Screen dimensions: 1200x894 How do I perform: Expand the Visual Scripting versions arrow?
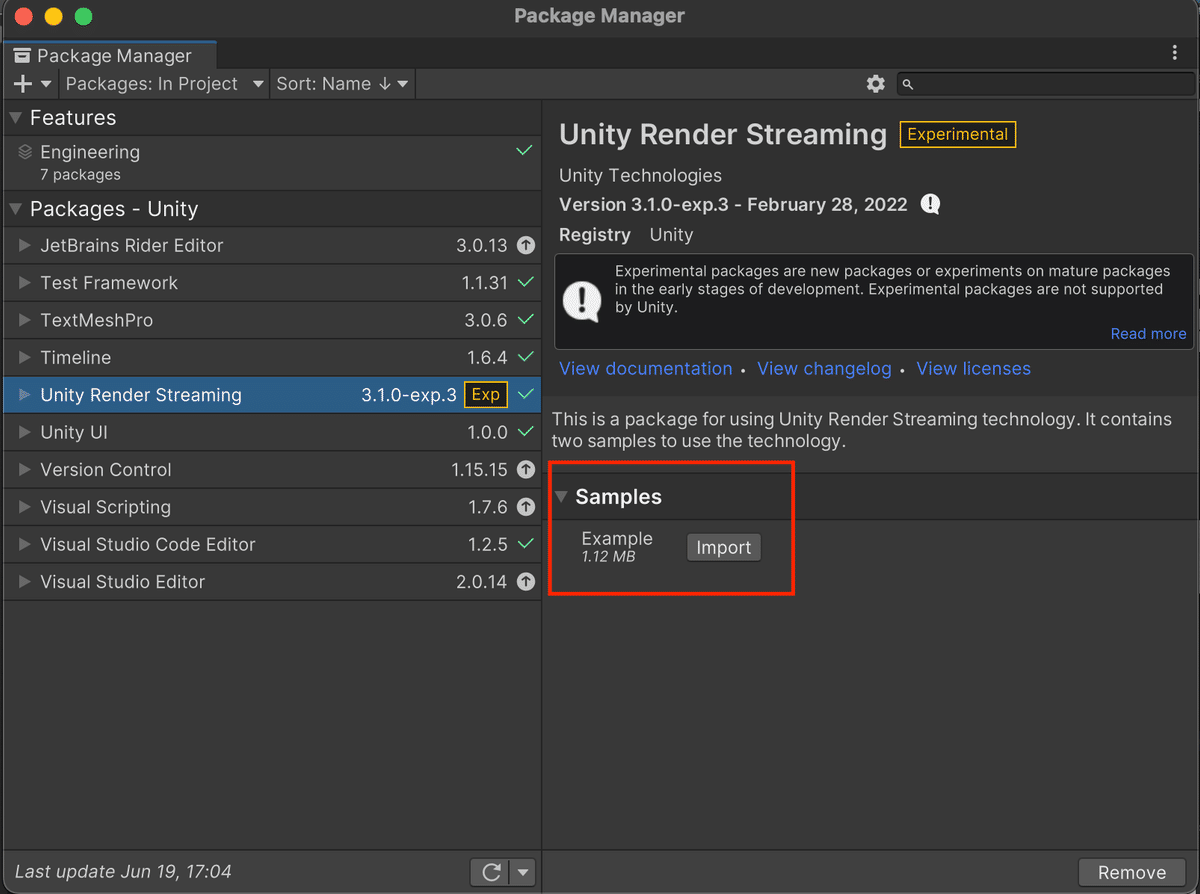click(25, 507)
